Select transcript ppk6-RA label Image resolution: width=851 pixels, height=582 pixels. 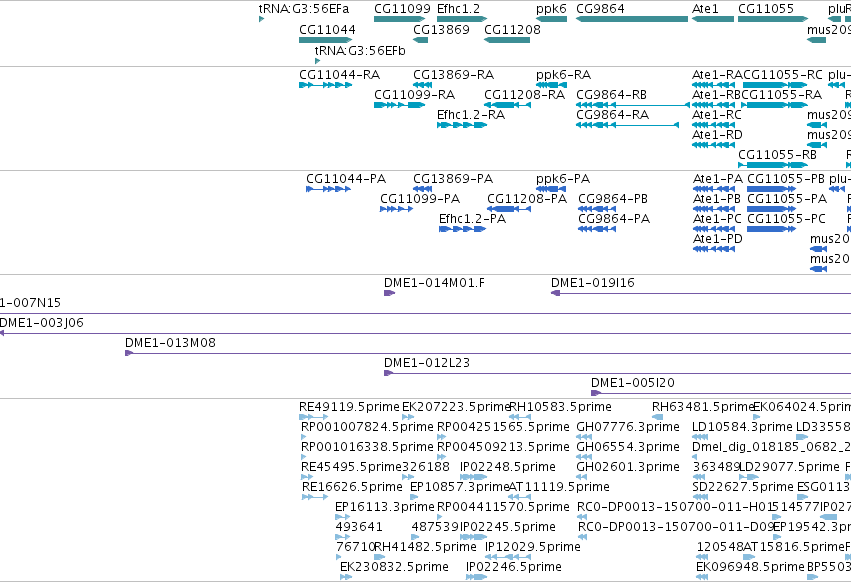(x=563, y=75)
